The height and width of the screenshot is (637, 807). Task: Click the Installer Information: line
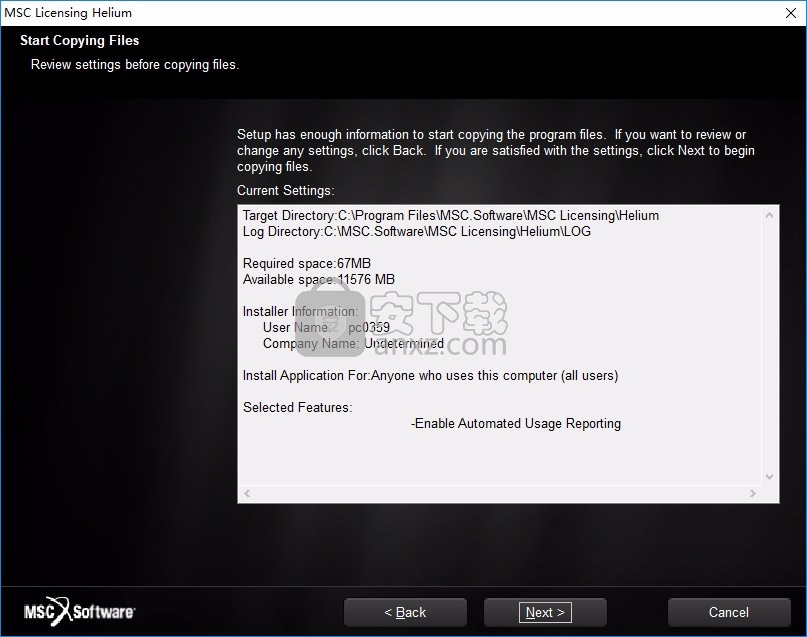(301, 311)
